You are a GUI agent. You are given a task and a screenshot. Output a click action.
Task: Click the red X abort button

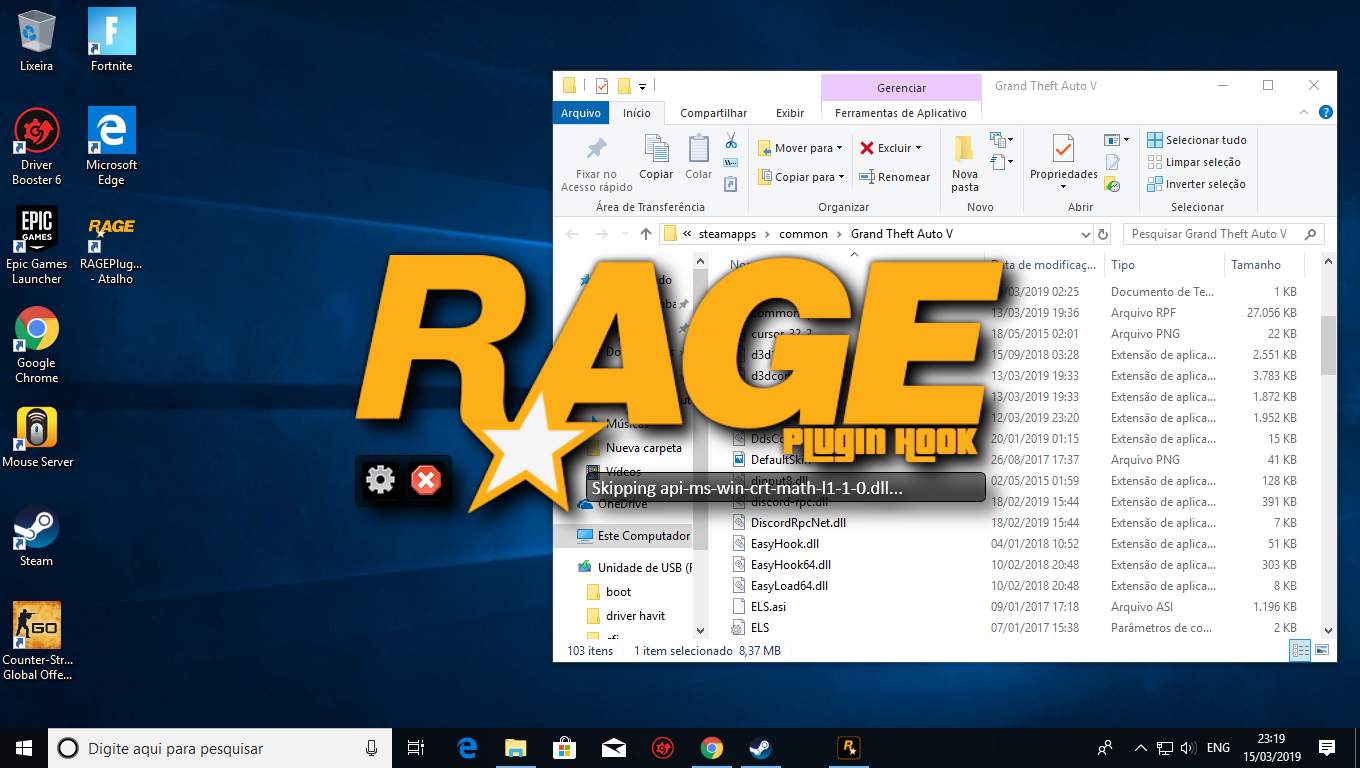[426, 481]
